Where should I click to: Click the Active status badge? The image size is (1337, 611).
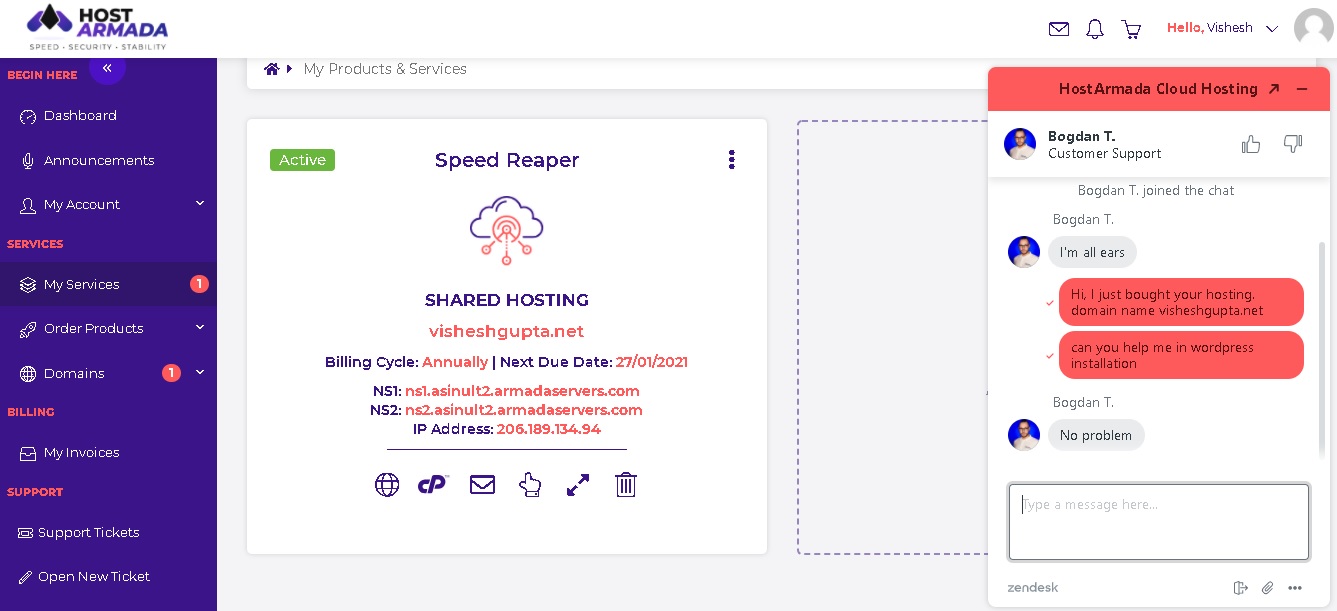click(302, 160)
